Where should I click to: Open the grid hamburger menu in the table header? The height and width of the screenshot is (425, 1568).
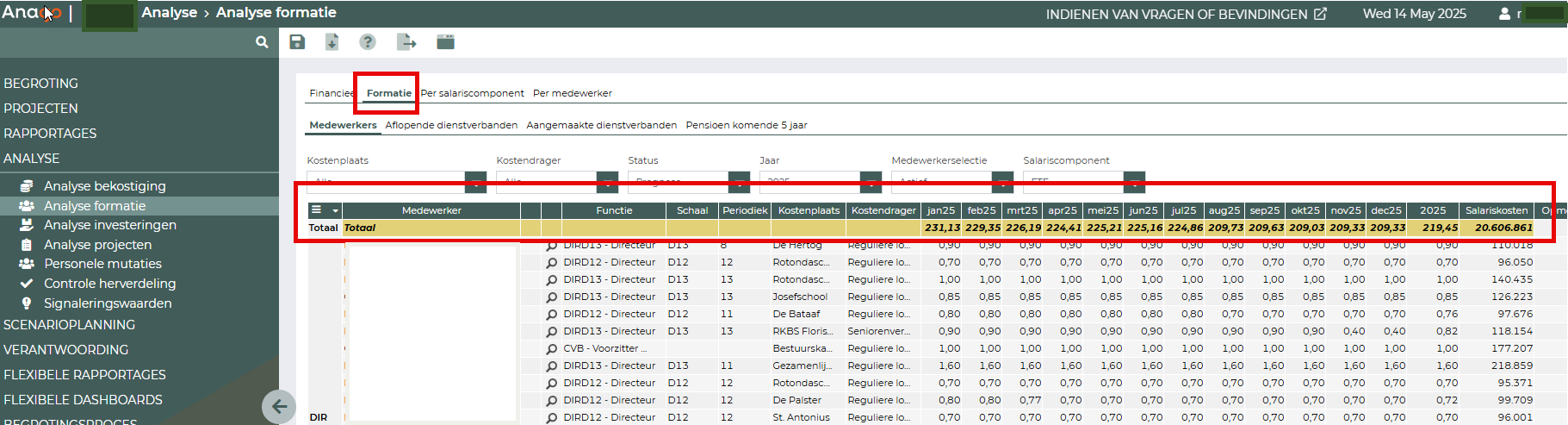point(317,210)
